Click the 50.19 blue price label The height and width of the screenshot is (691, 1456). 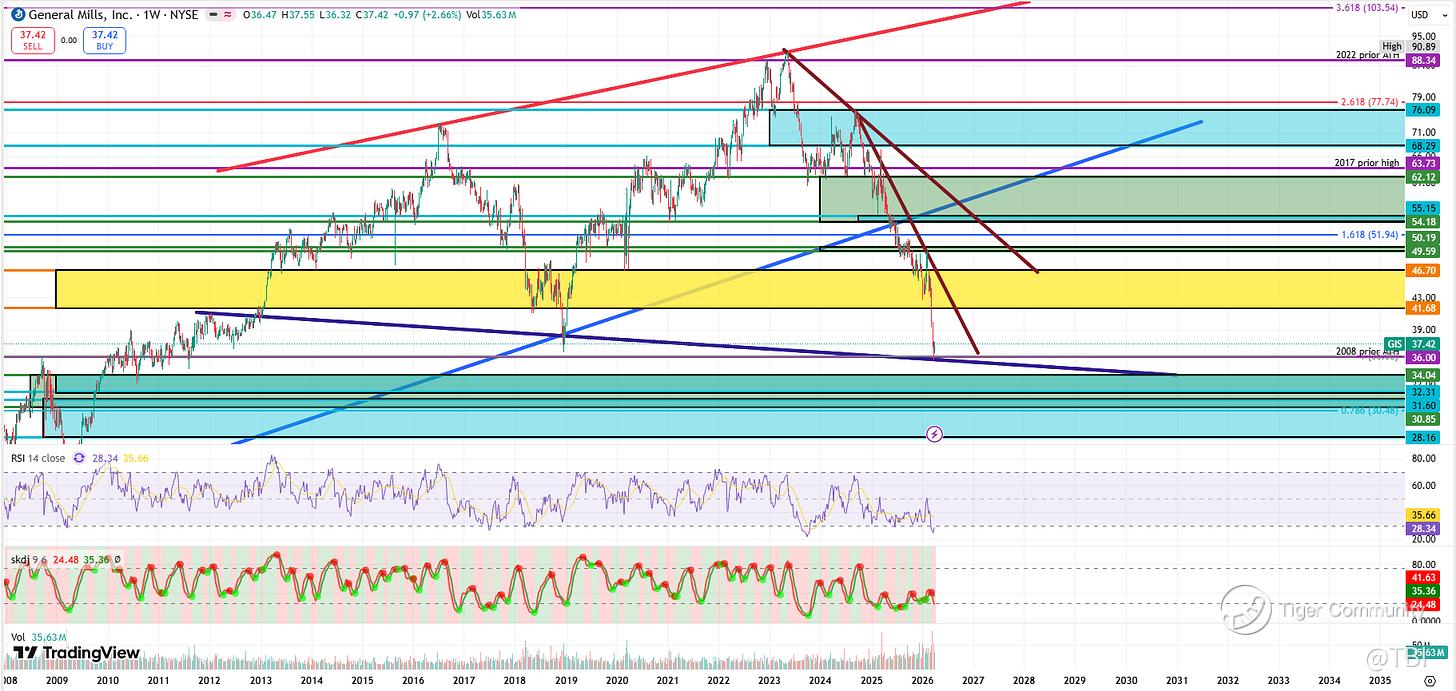(1422, 238)
